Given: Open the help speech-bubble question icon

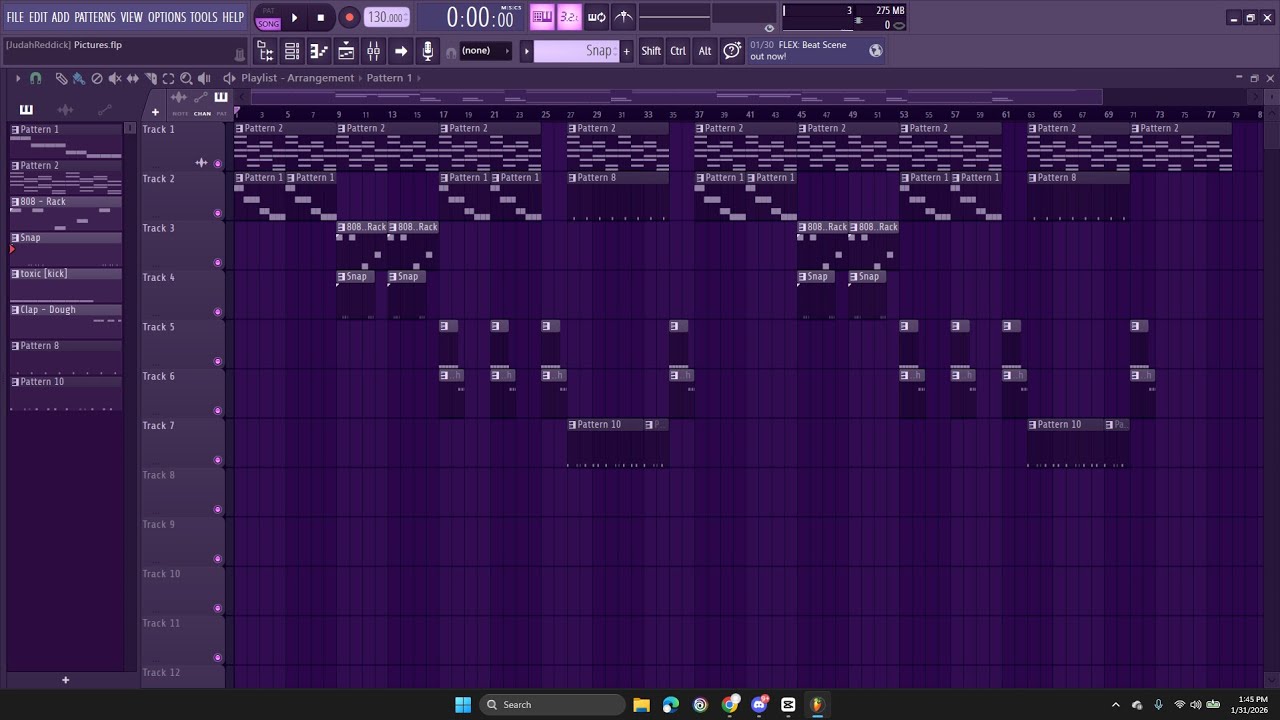Looking at the screenshot, I should 732,51.
